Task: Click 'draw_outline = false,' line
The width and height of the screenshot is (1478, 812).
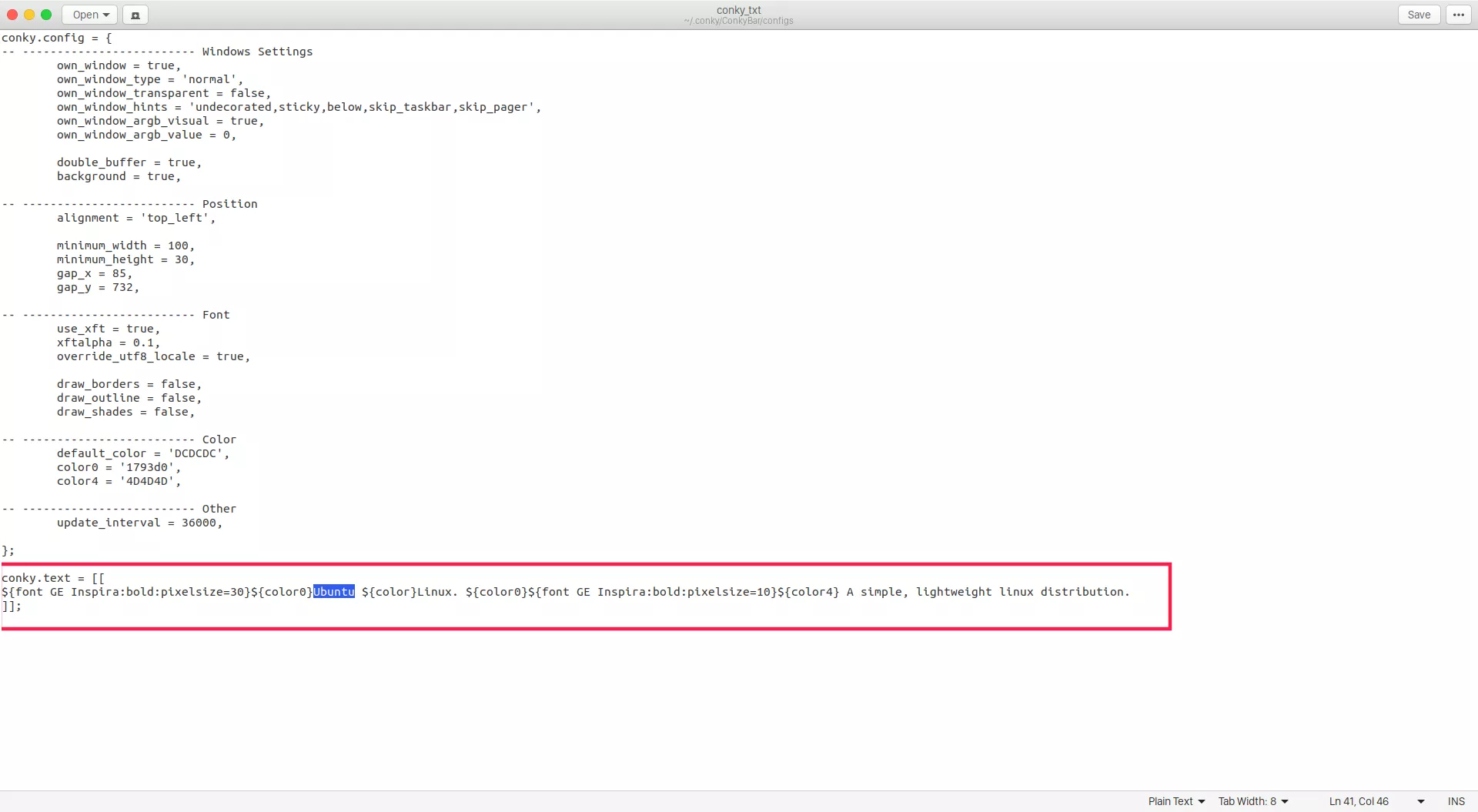Action: [x=129, y=398]
